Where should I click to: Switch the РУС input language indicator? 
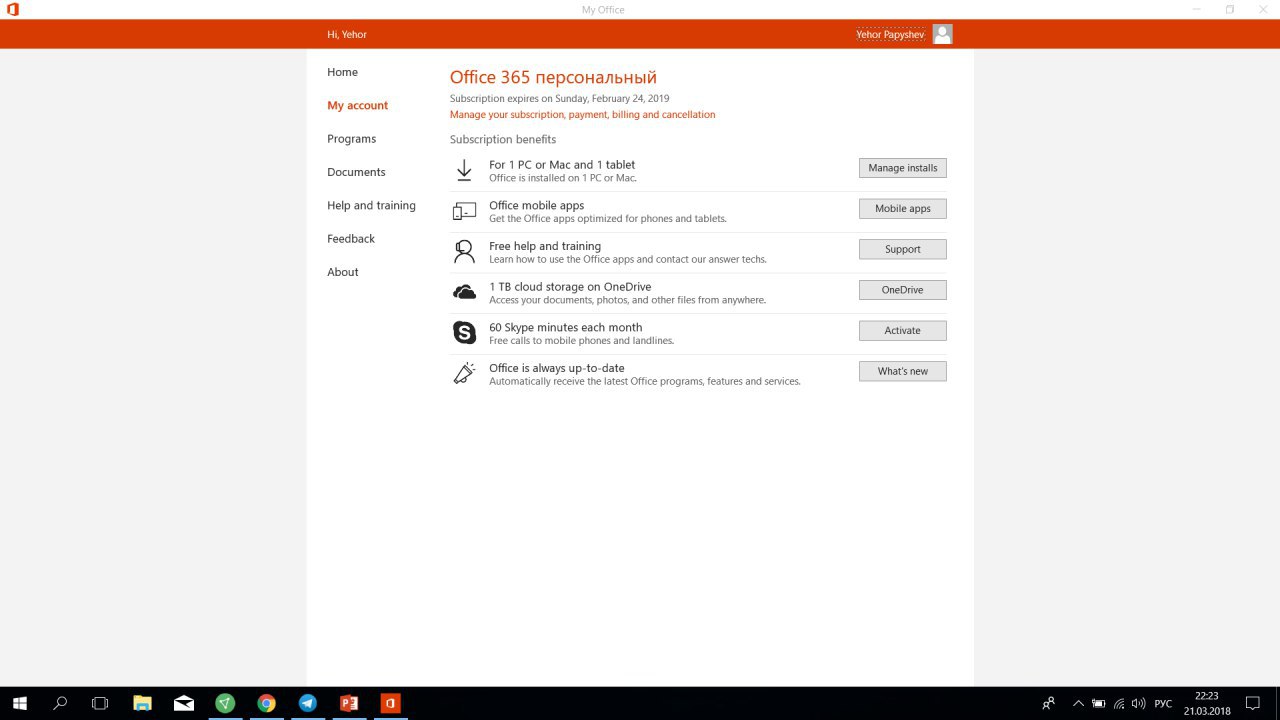pos(1163,703)
